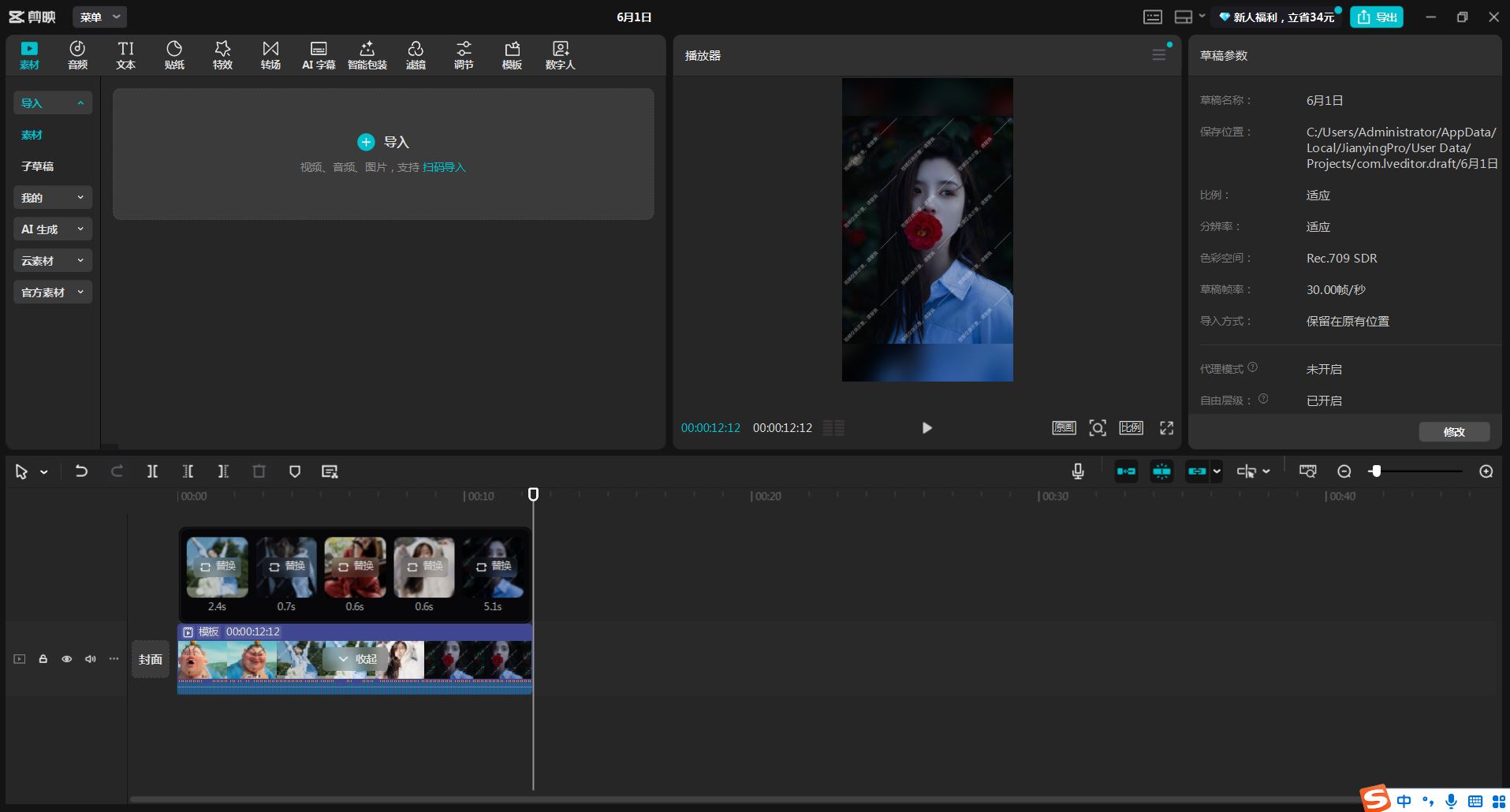Split the clip at playhead
Screen dimensions: 1510x812
(152, 471)
